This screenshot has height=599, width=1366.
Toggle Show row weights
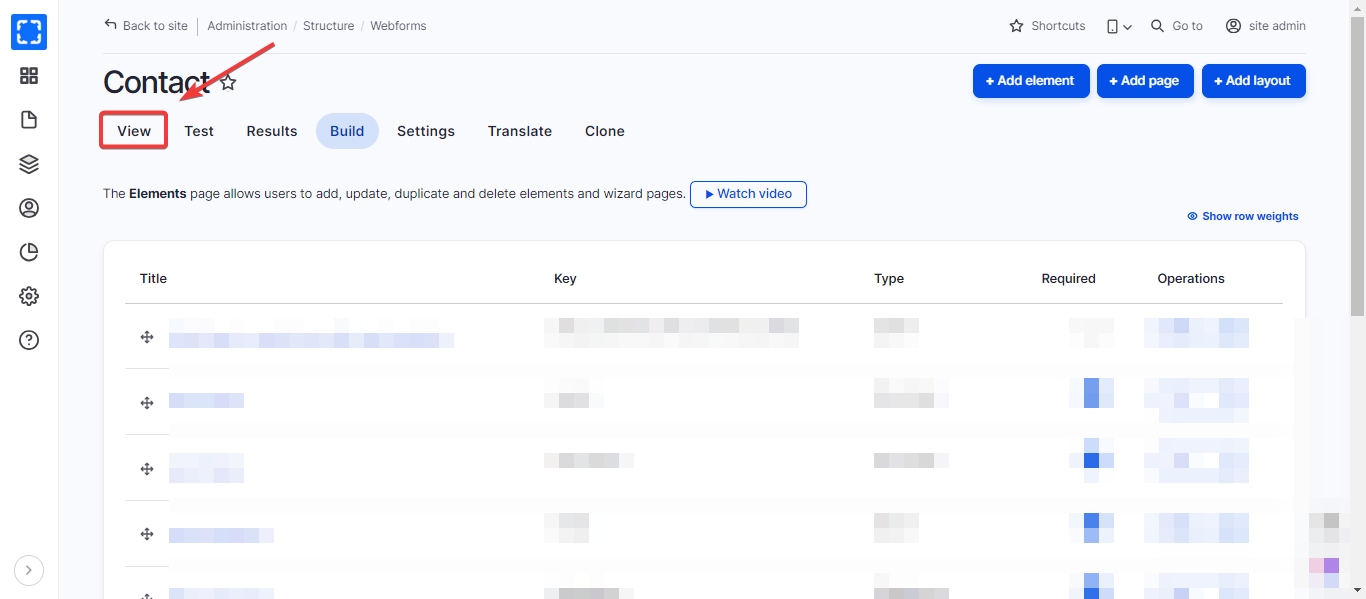(x=1242, y=216)
